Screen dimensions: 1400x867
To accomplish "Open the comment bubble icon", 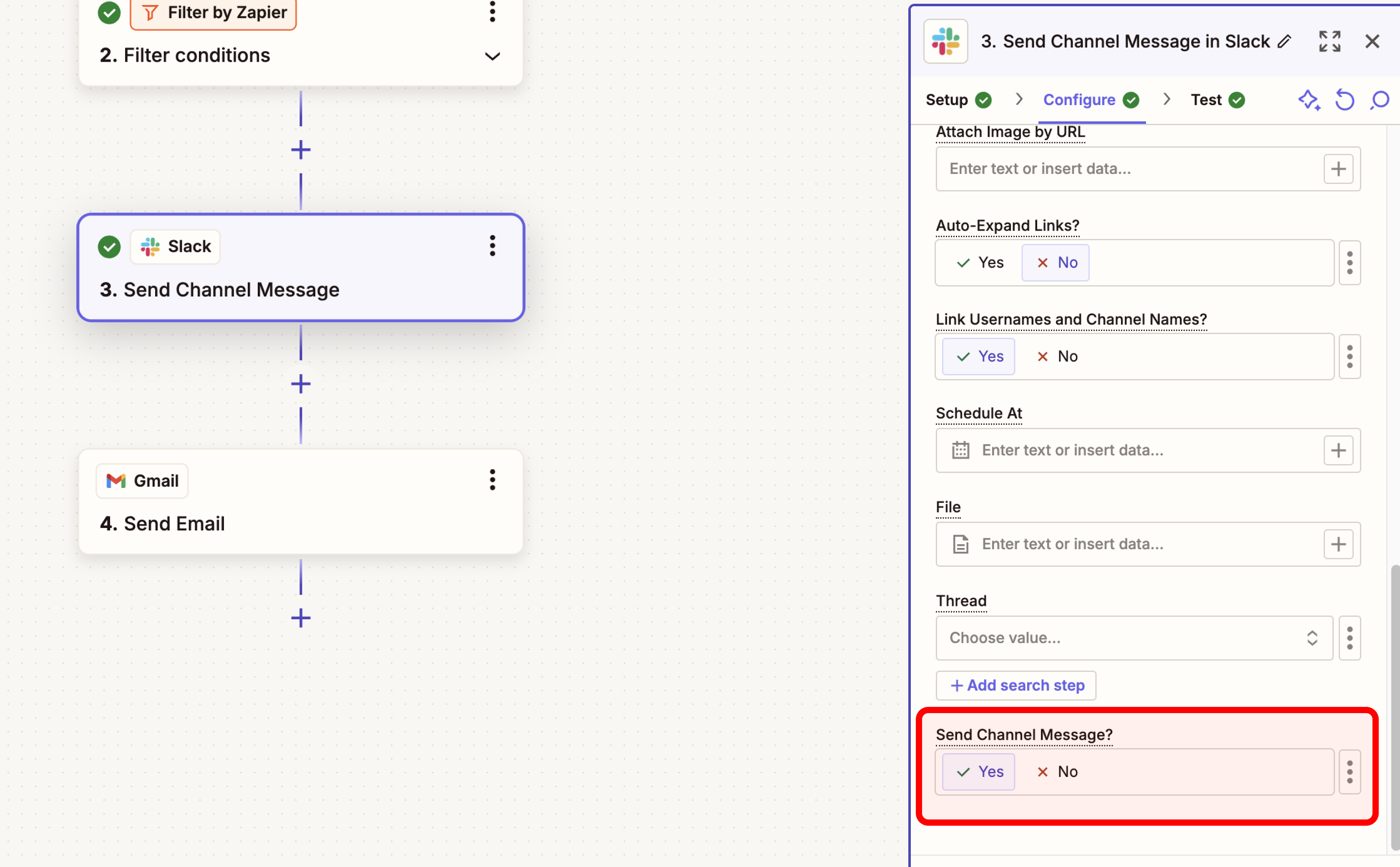I will tap(1380, 101).
